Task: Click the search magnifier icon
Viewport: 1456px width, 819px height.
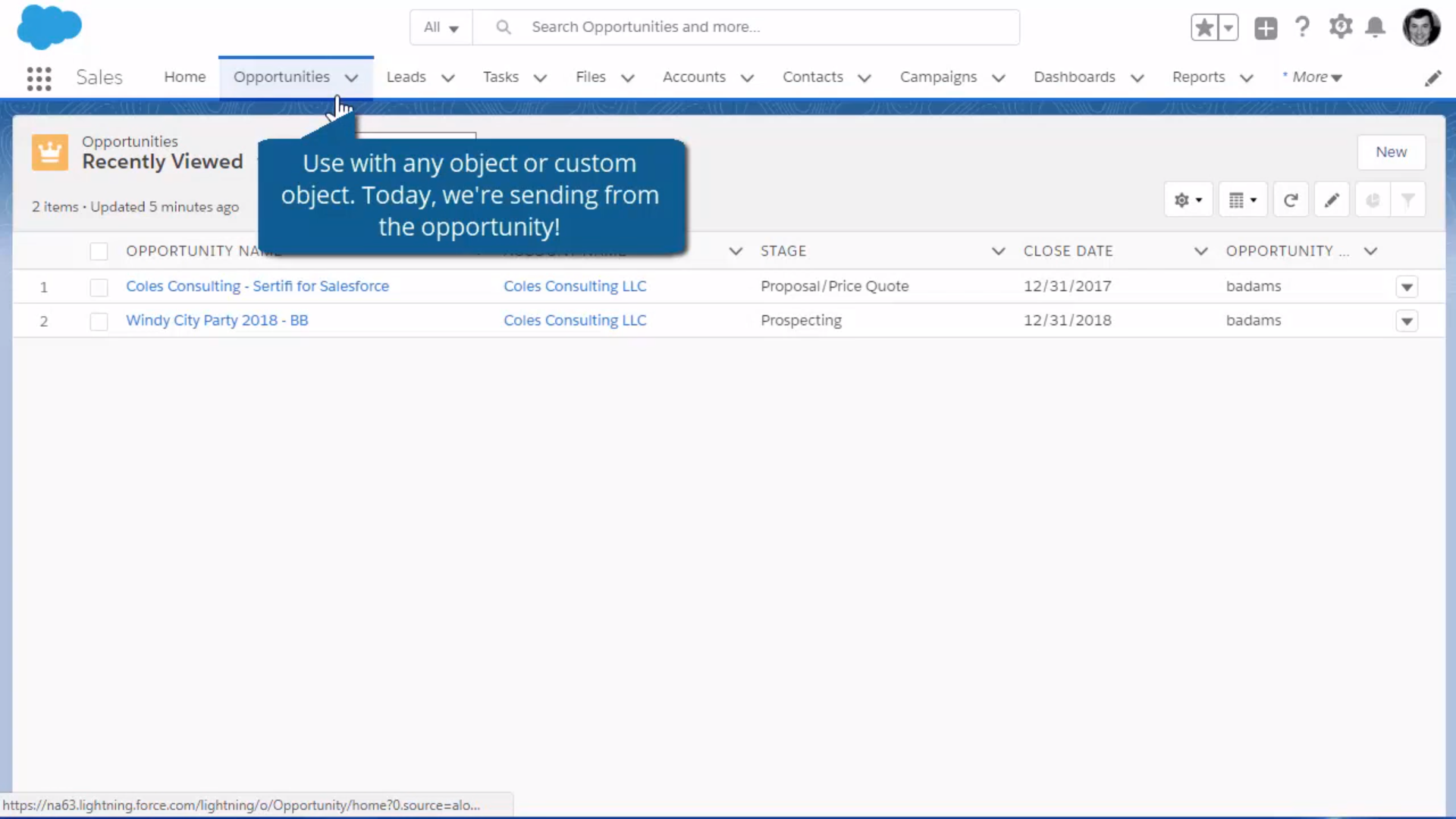Action: (504, 27)
